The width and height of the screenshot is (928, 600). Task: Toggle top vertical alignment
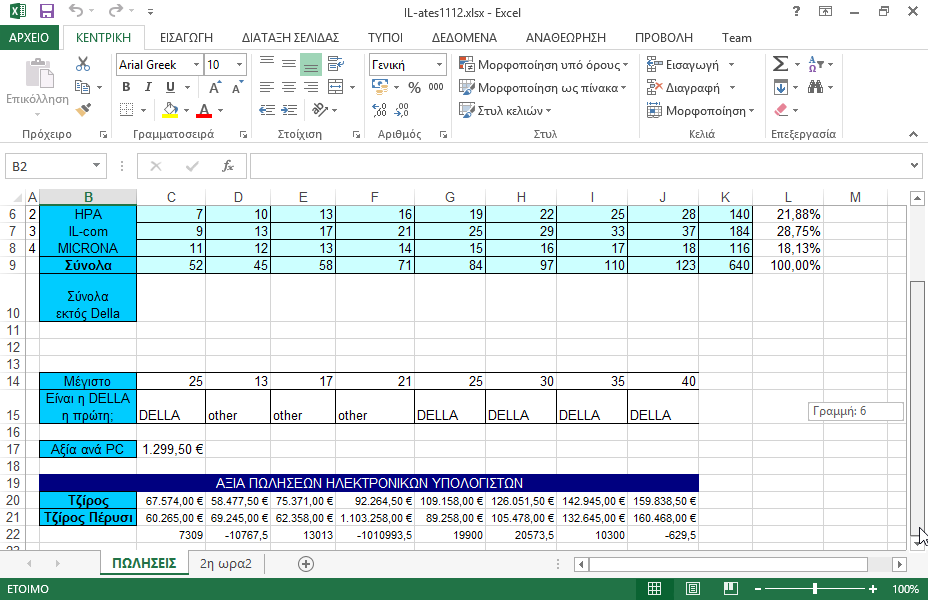[x=267, y=62]
